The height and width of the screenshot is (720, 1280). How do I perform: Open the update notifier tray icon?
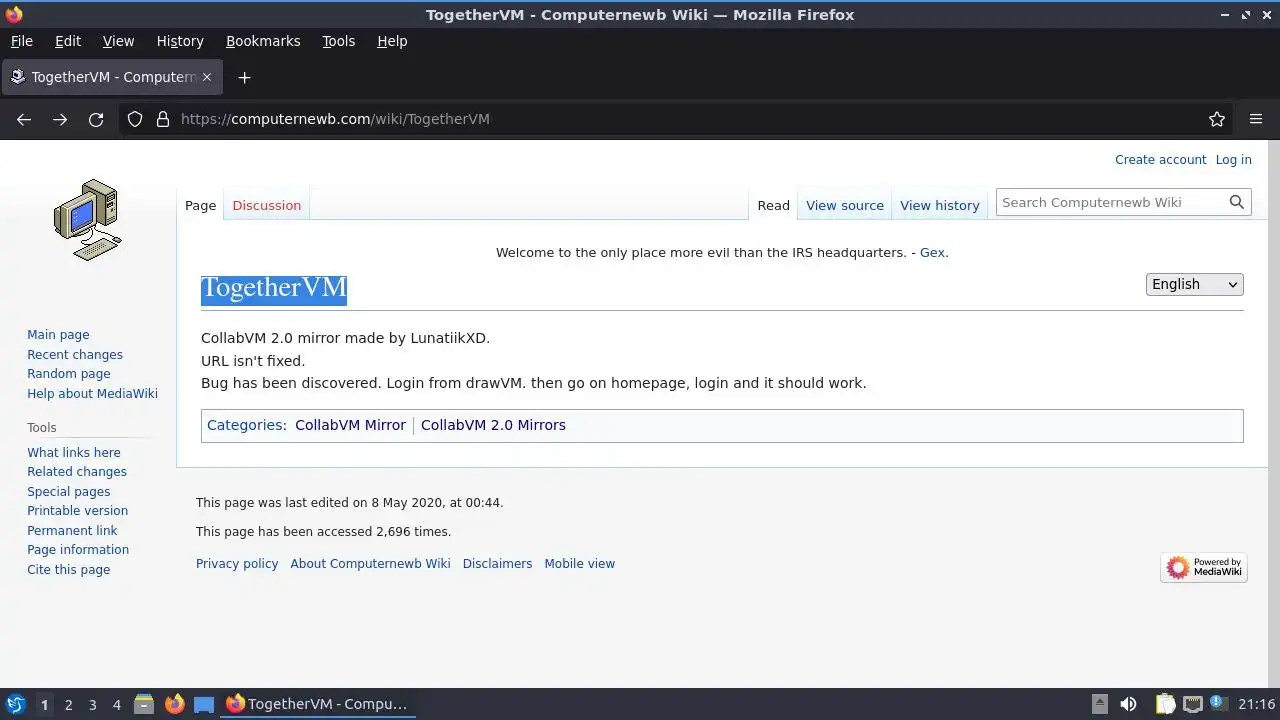pos(1219,704)
